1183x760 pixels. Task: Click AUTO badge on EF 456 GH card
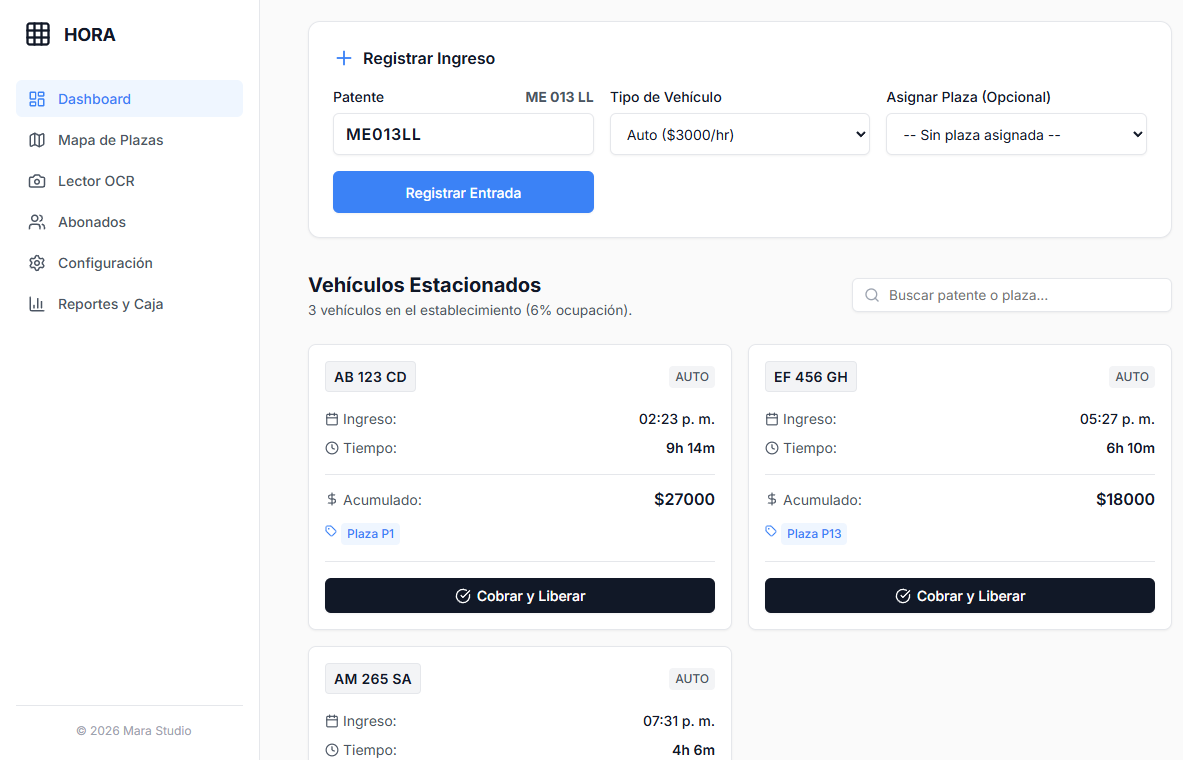[x=1132, y=377]
